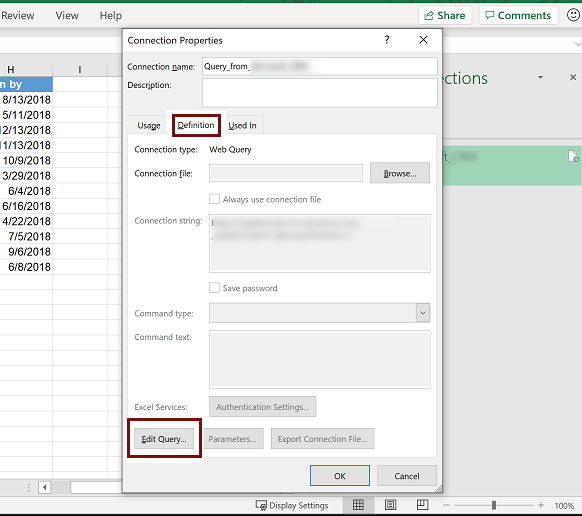This screenshot has height=516, width=582.
Task: Select the highlighted query in connections pane
Action: tap(512, 166)
